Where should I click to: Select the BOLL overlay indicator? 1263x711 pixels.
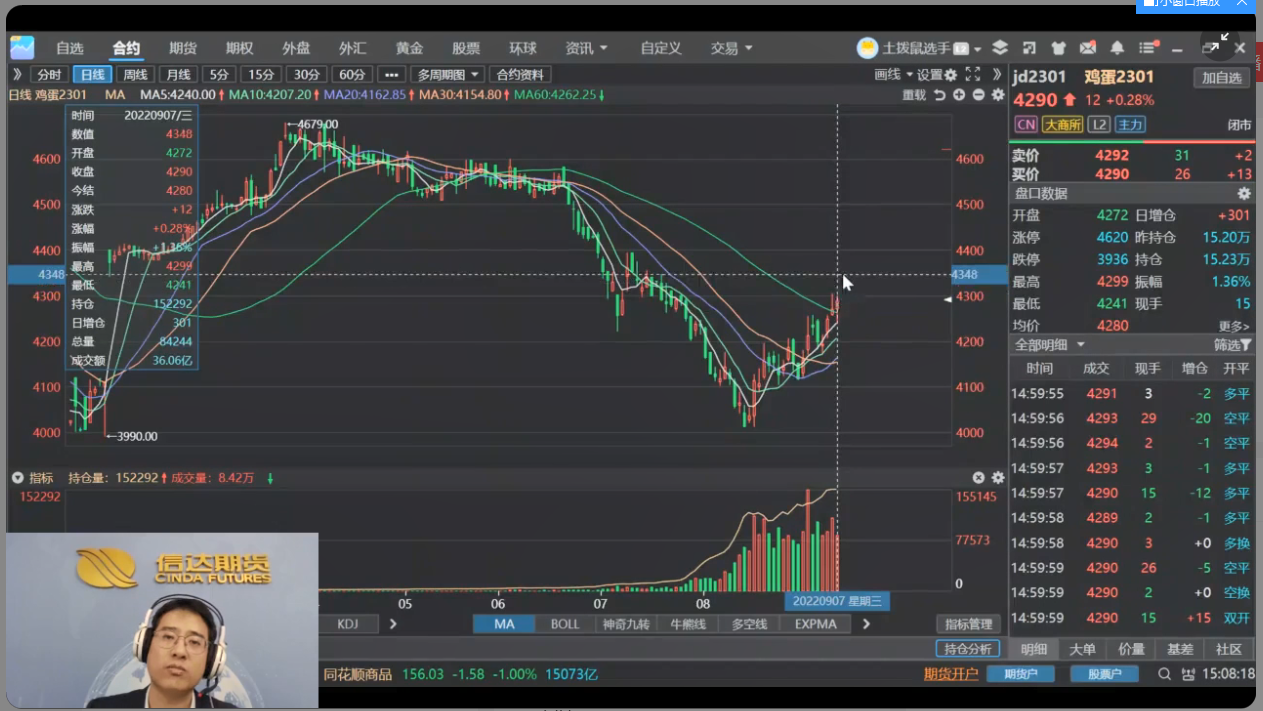(564, 624)
